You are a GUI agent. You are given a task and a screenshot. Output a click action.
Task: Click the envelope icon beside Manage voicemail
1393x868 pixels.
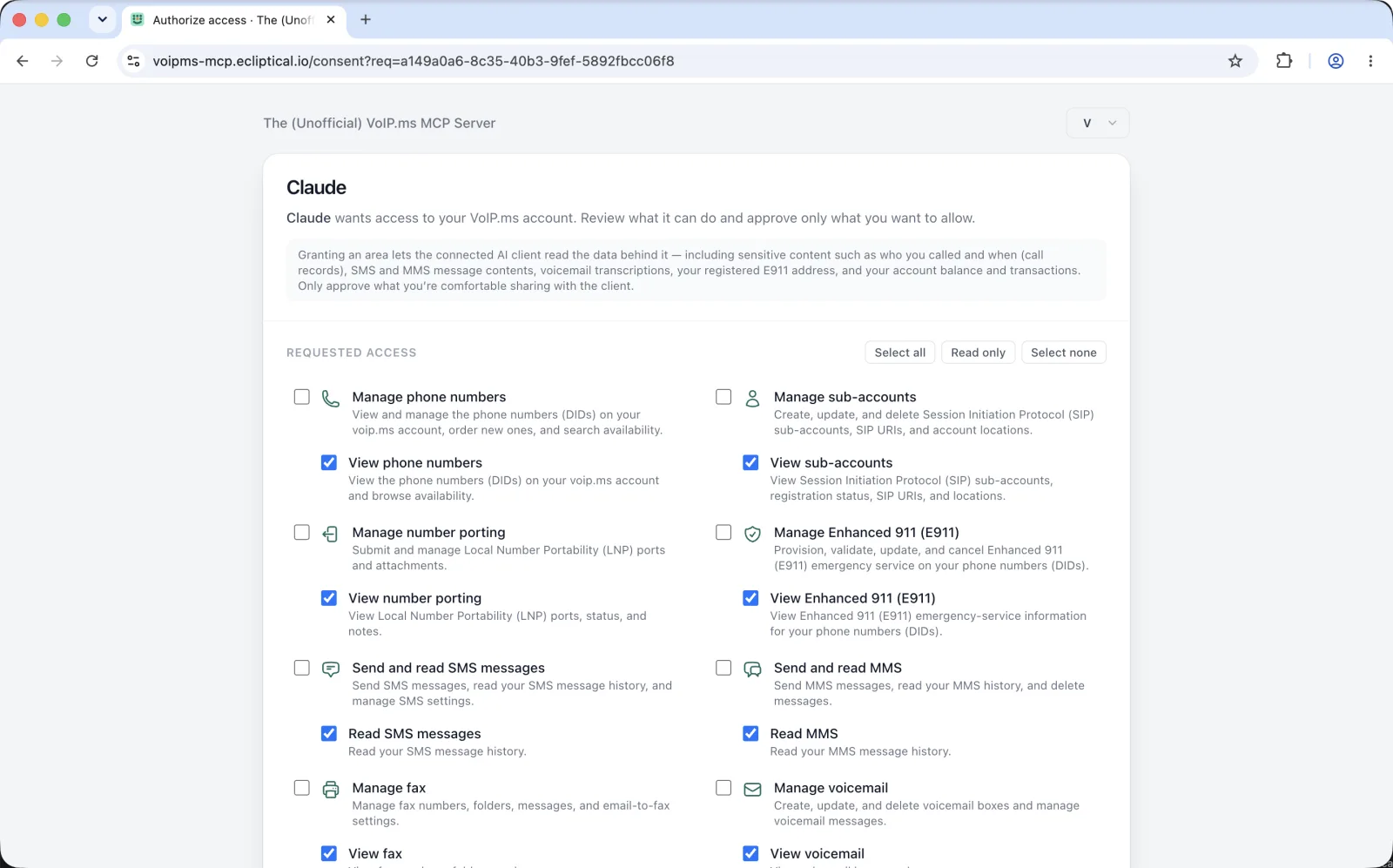[x=753, y=790]
